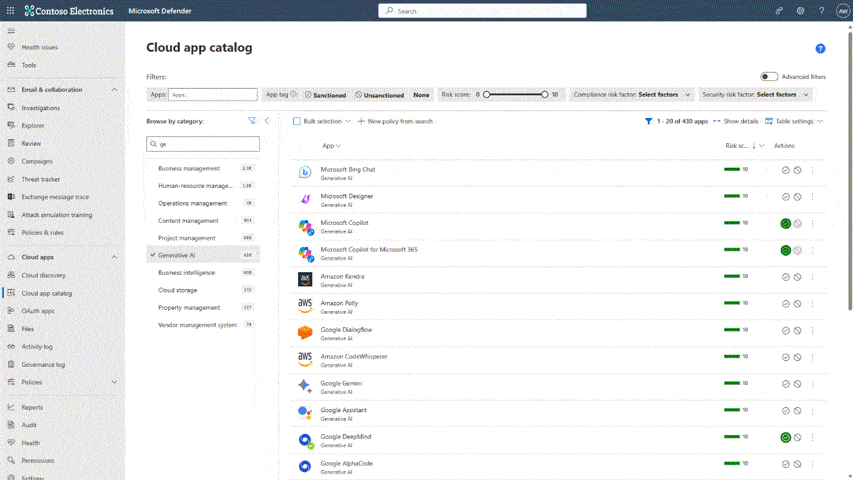853x480 pixels.
Task: Open more actions for Microsoft Designer
Action: pyautogui.click(x=812, y=196)
